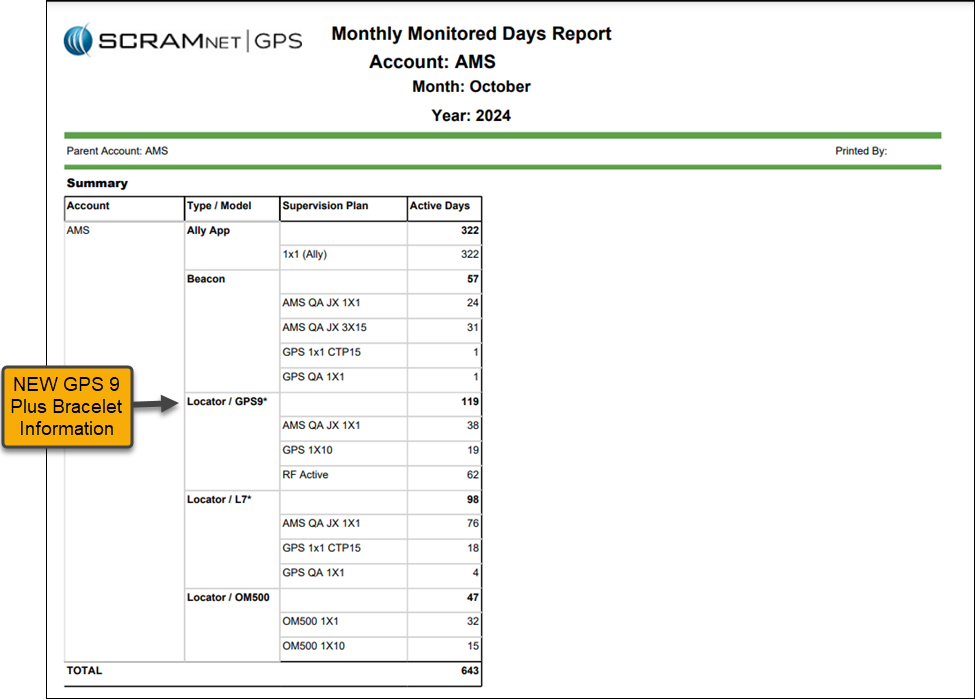Click the OM500 1X10 plan row
The width and height of the screenshot is (975, 699).
[x=313, y=646]
